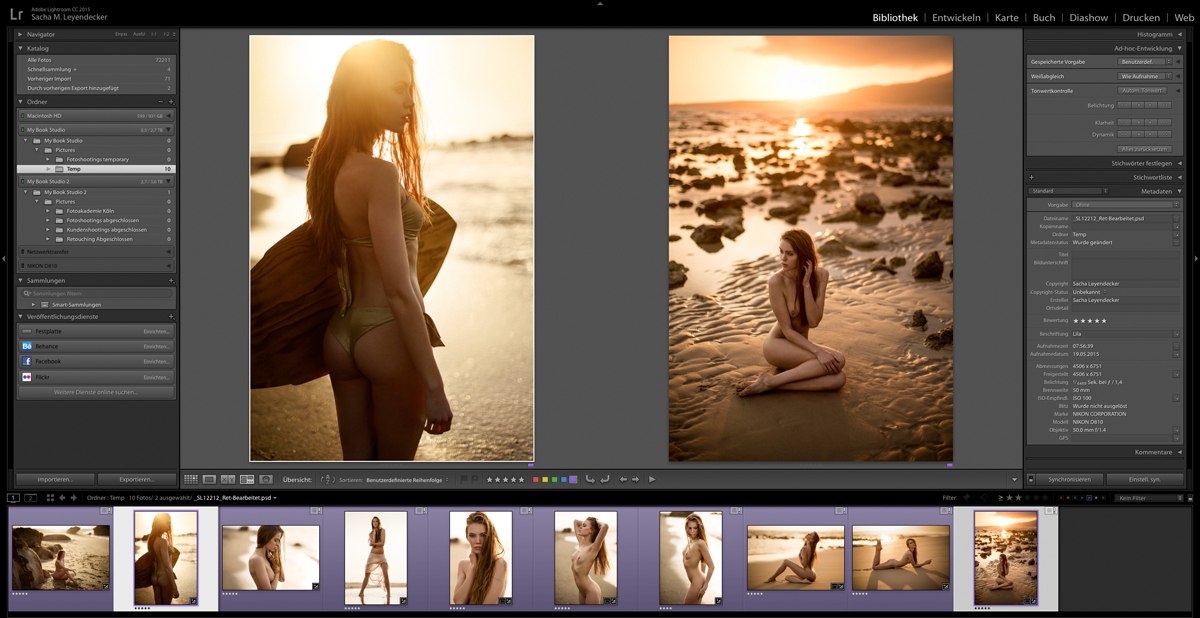Screen dimensions: 1200x618
Task: Go back with filmstrip left arrow
Action: (62, 497)
